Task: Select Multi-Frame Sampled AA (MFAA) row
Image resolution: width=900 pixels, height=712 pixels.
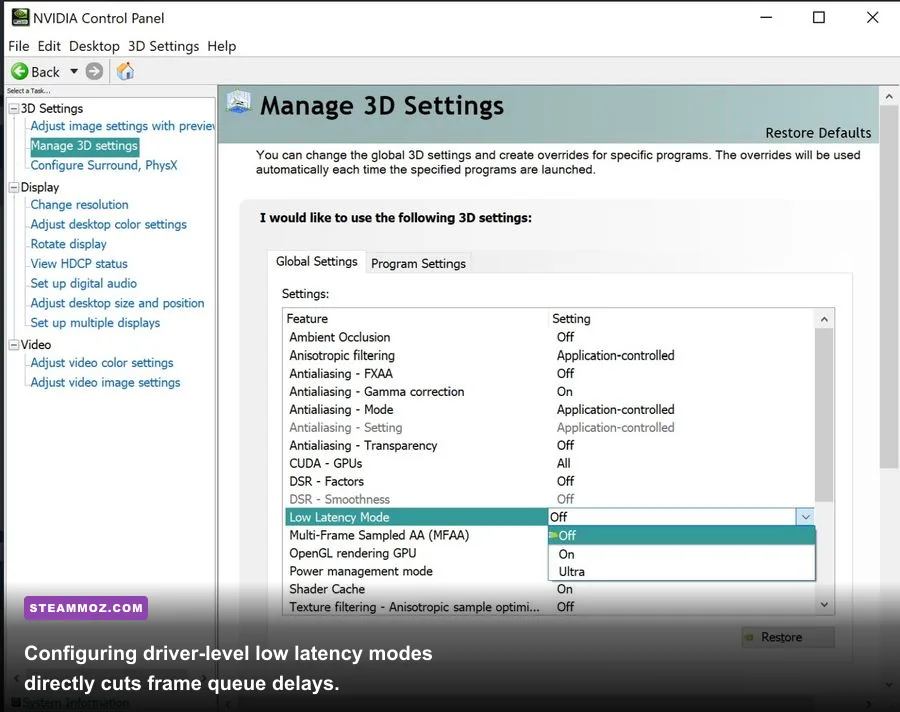Action: pyautogui.click(x=416, y=535)
